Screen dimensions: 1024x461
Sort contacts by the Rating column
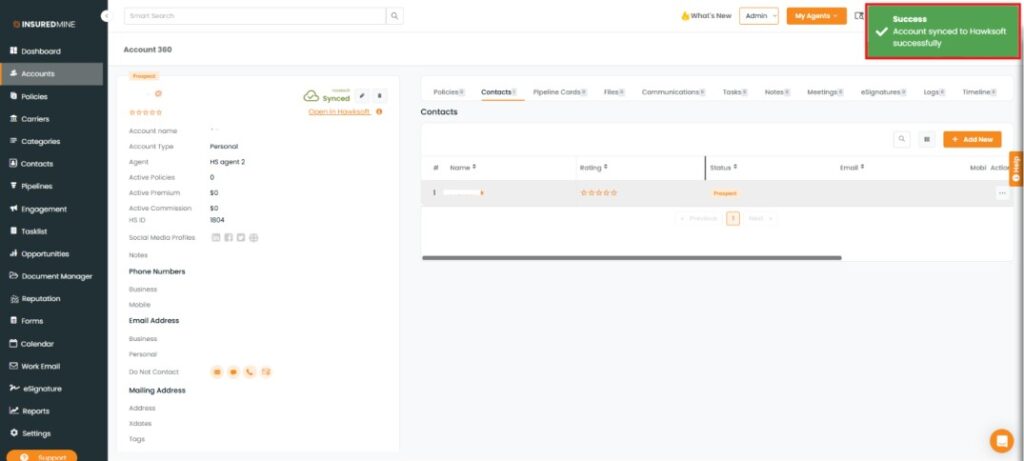(593, 168)
